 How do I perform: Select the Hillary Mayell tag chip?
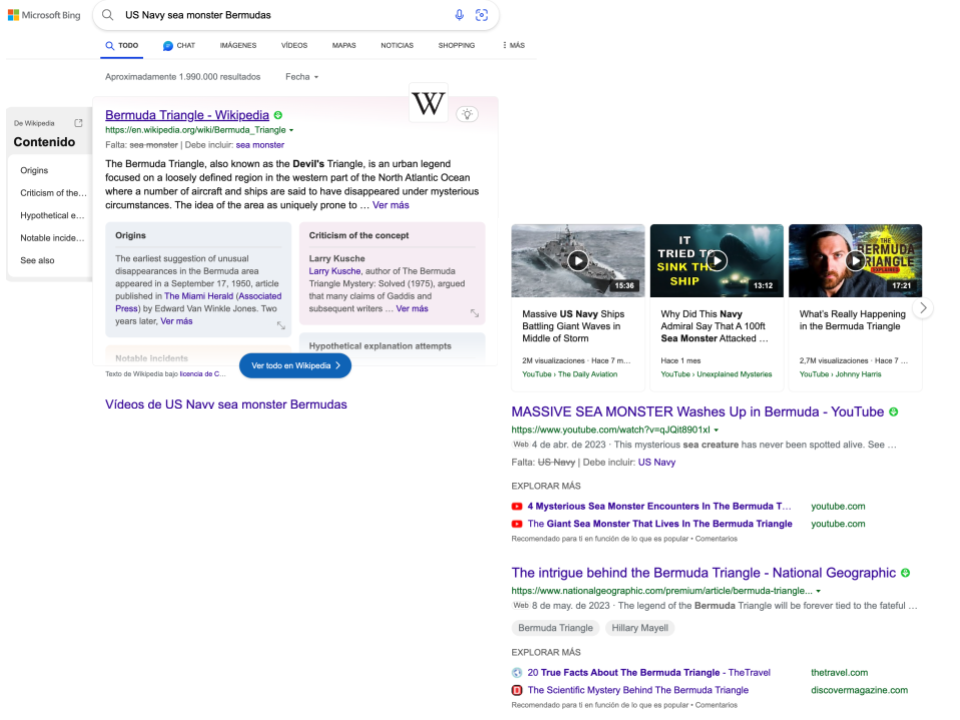639,628
